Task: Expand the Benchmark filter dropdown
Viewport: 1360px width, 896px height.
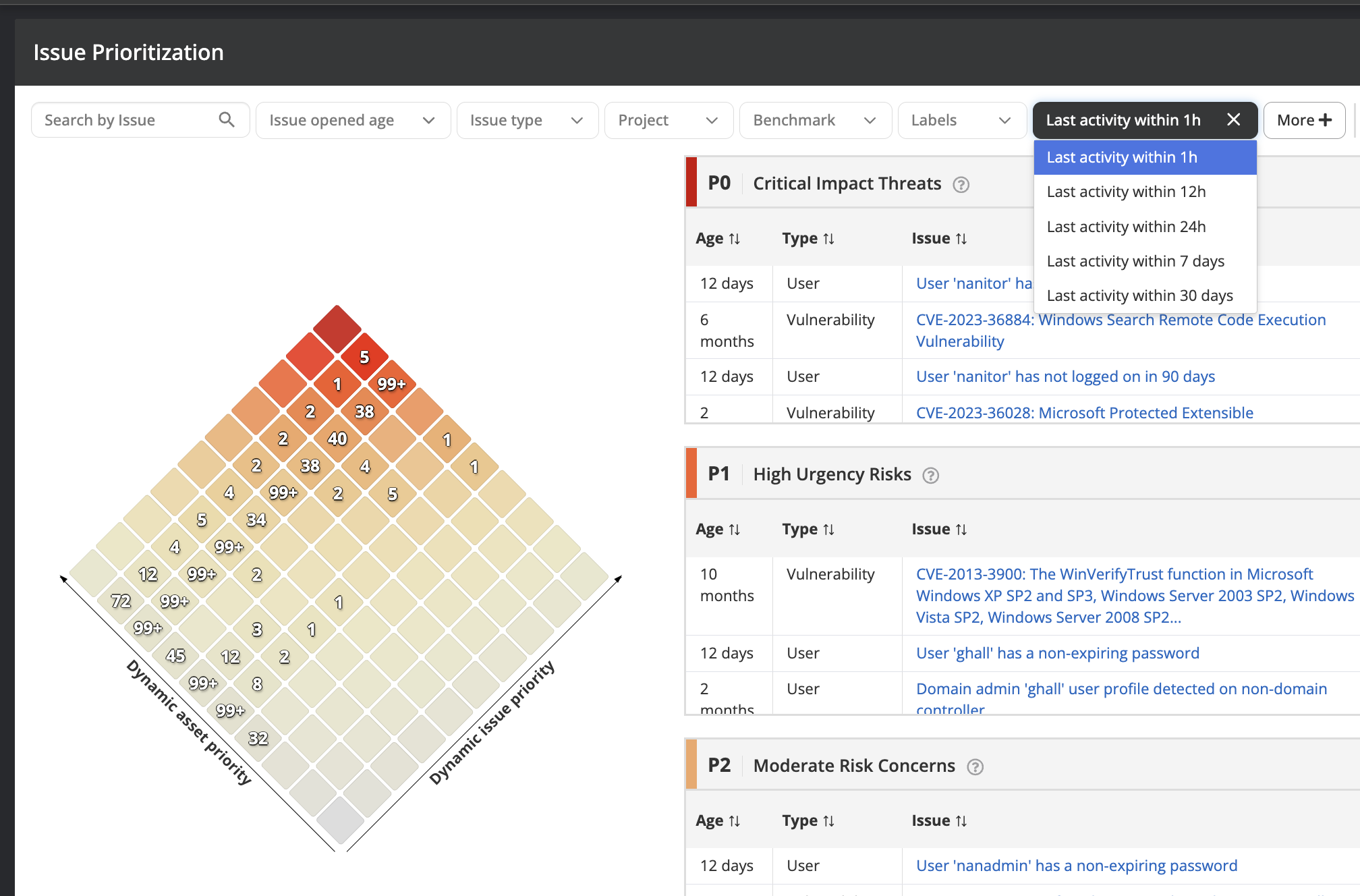Action: coord(814,120)
